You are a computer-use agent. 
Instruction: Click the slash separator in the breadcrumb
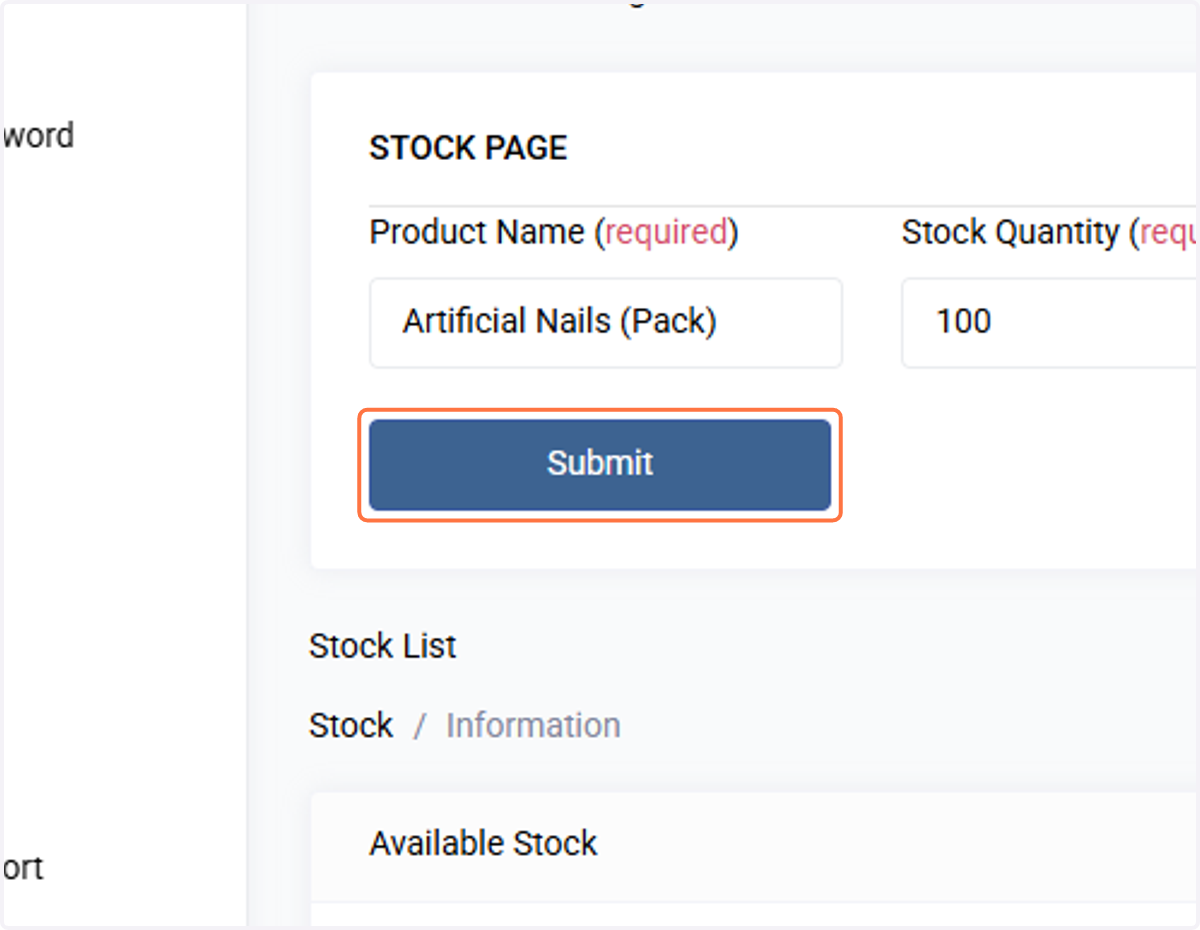[x=420, y=726]
